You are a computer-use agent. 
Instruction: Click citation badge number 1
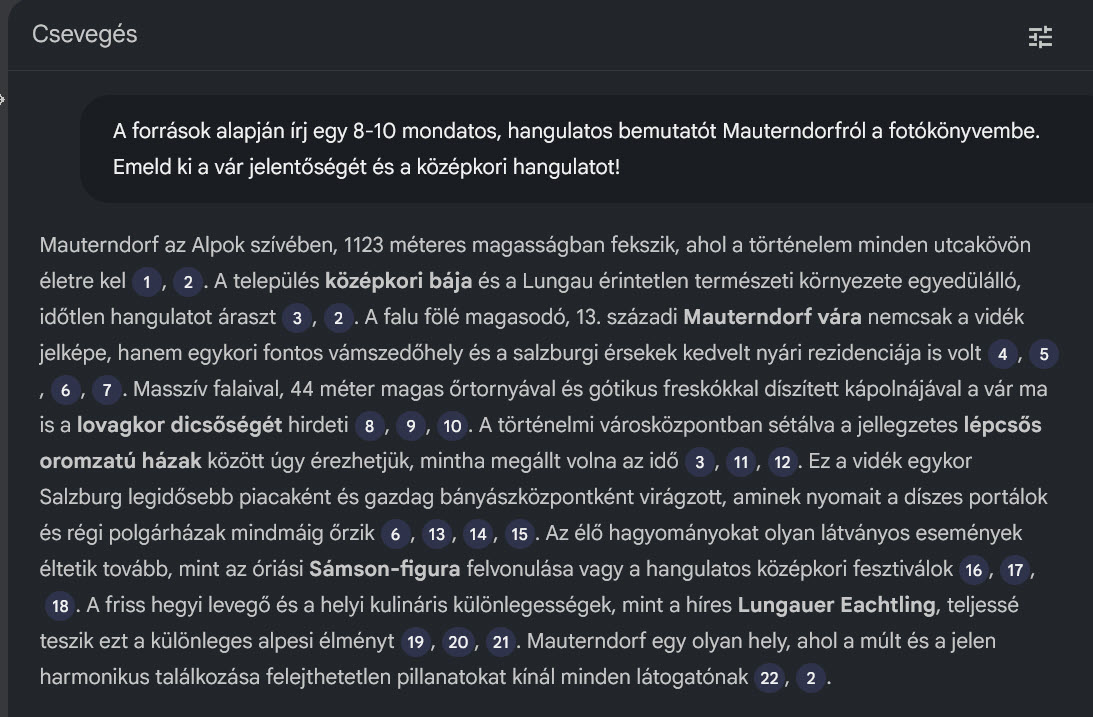point(146,283)
